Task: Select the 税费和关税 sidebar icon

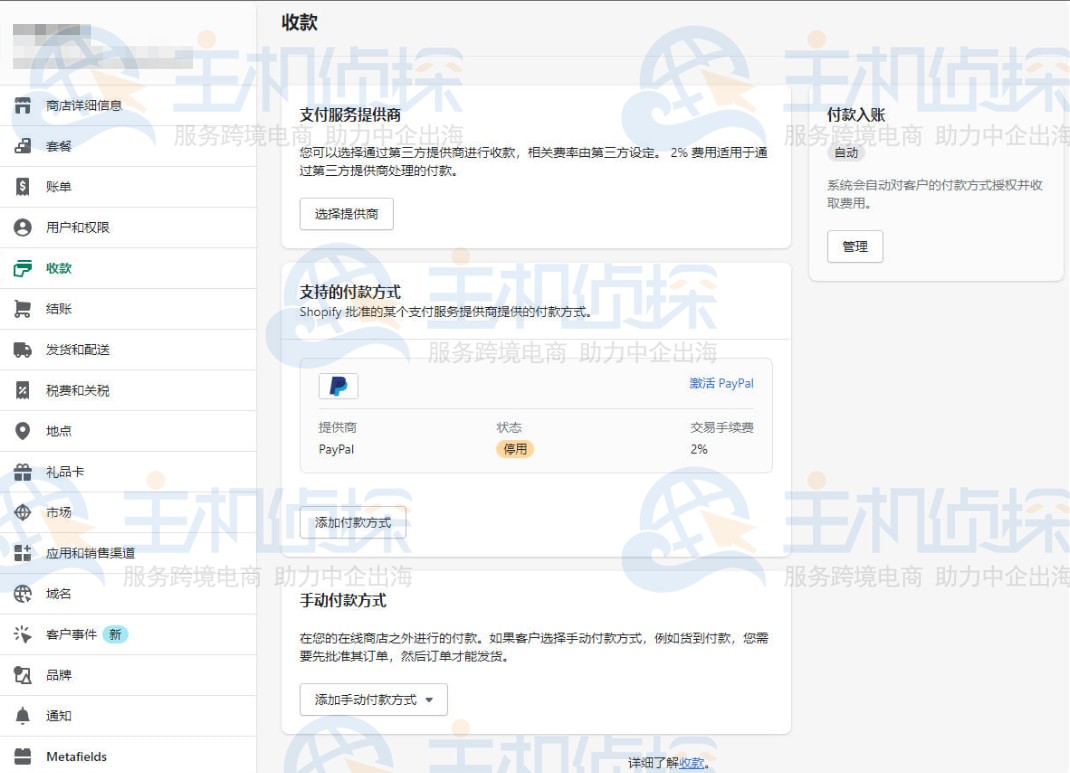Action: [24, 390]
